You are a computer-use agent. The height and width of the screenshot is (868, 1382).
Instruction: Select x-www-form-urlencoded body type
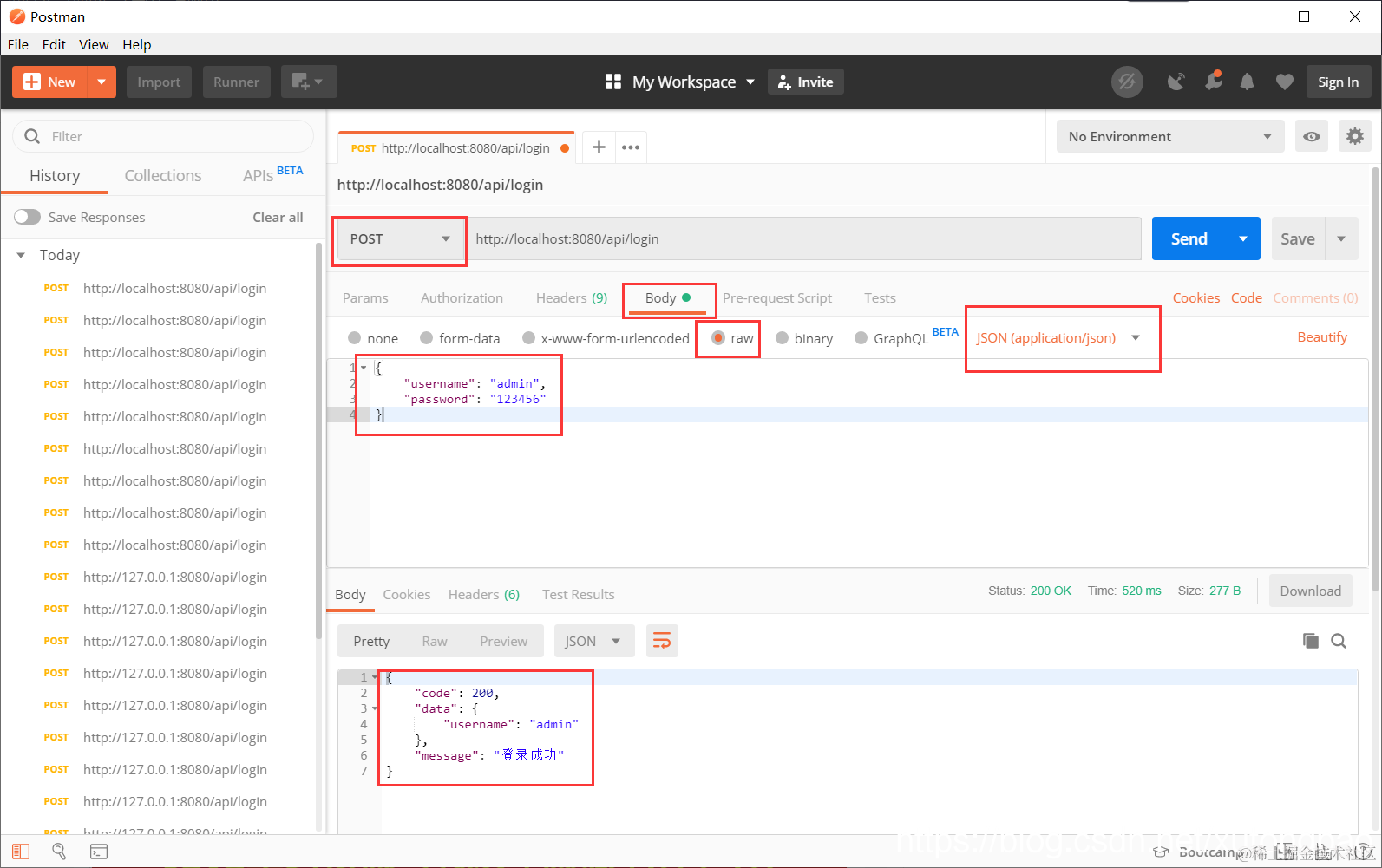coord(606,338)
